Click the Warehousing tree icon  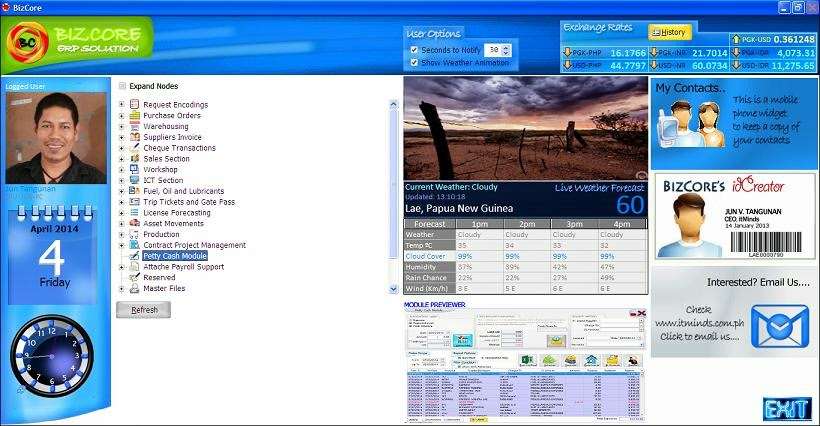[134, 126]
